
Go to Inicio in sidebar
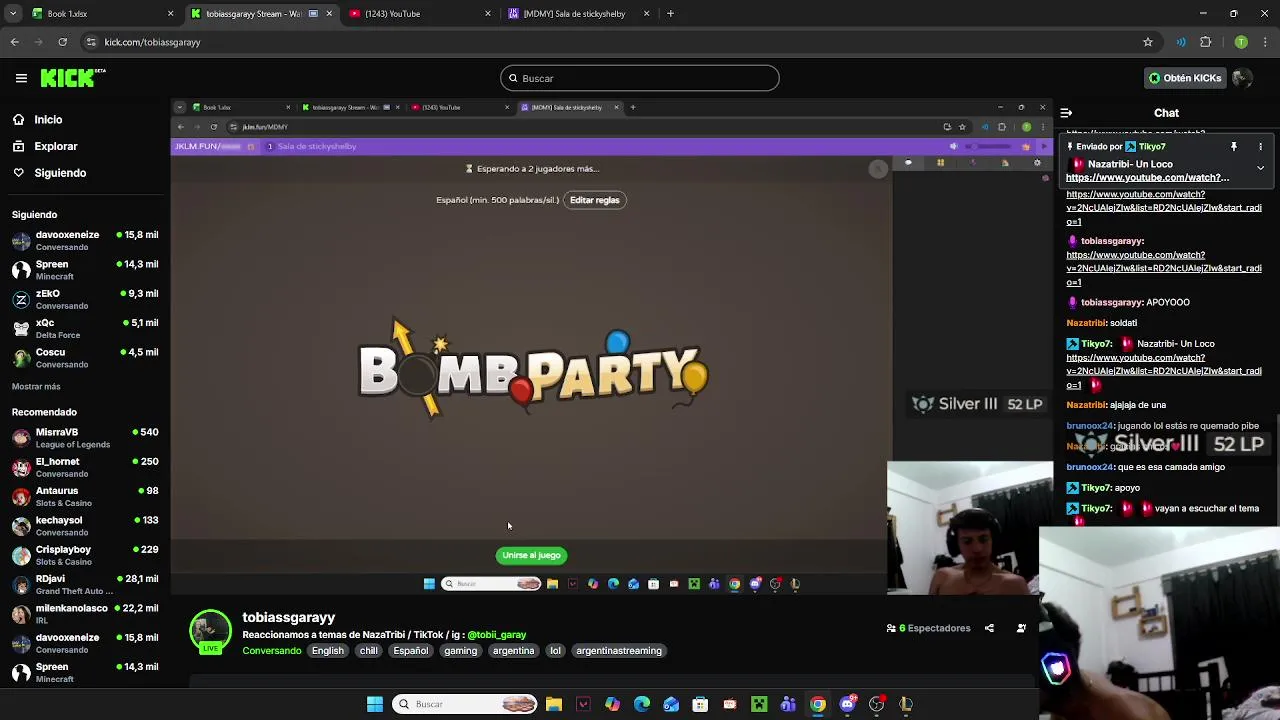click(48, 120)
